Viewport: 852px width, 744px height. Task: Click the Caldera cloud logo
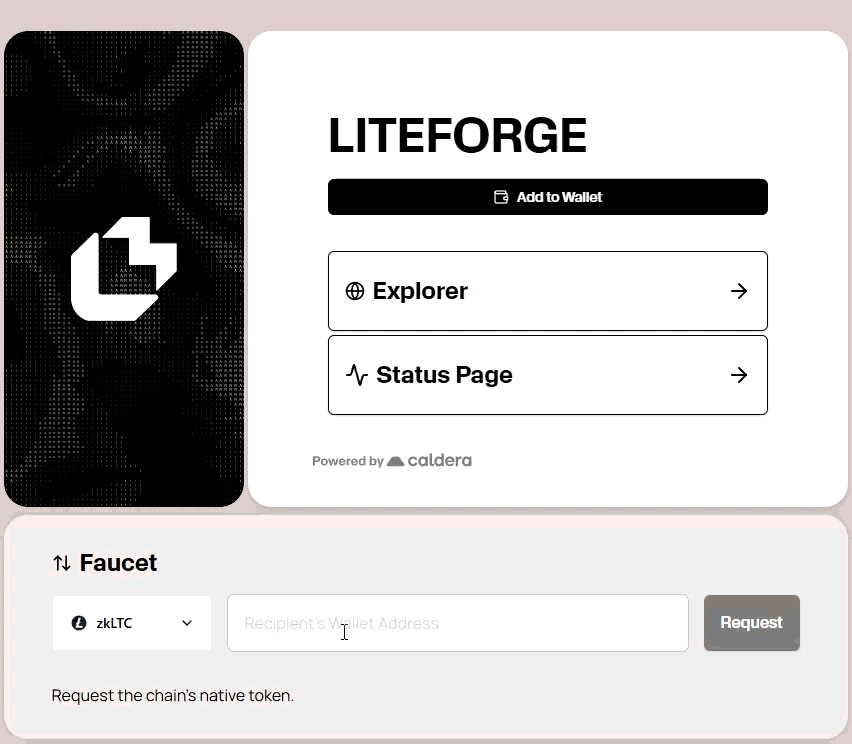tap(396, 461)
